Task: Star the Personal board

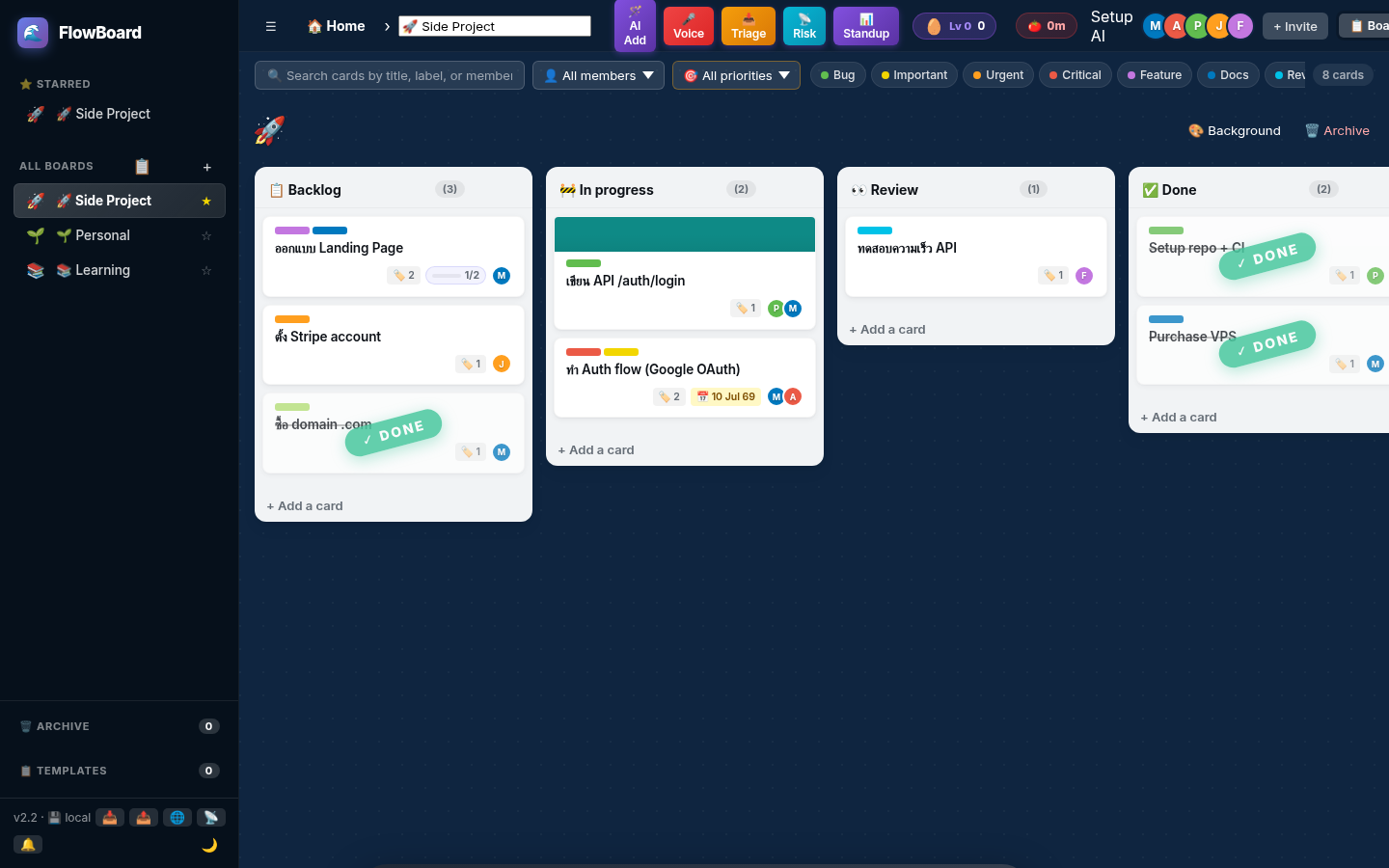Action: tap(206, 235)
